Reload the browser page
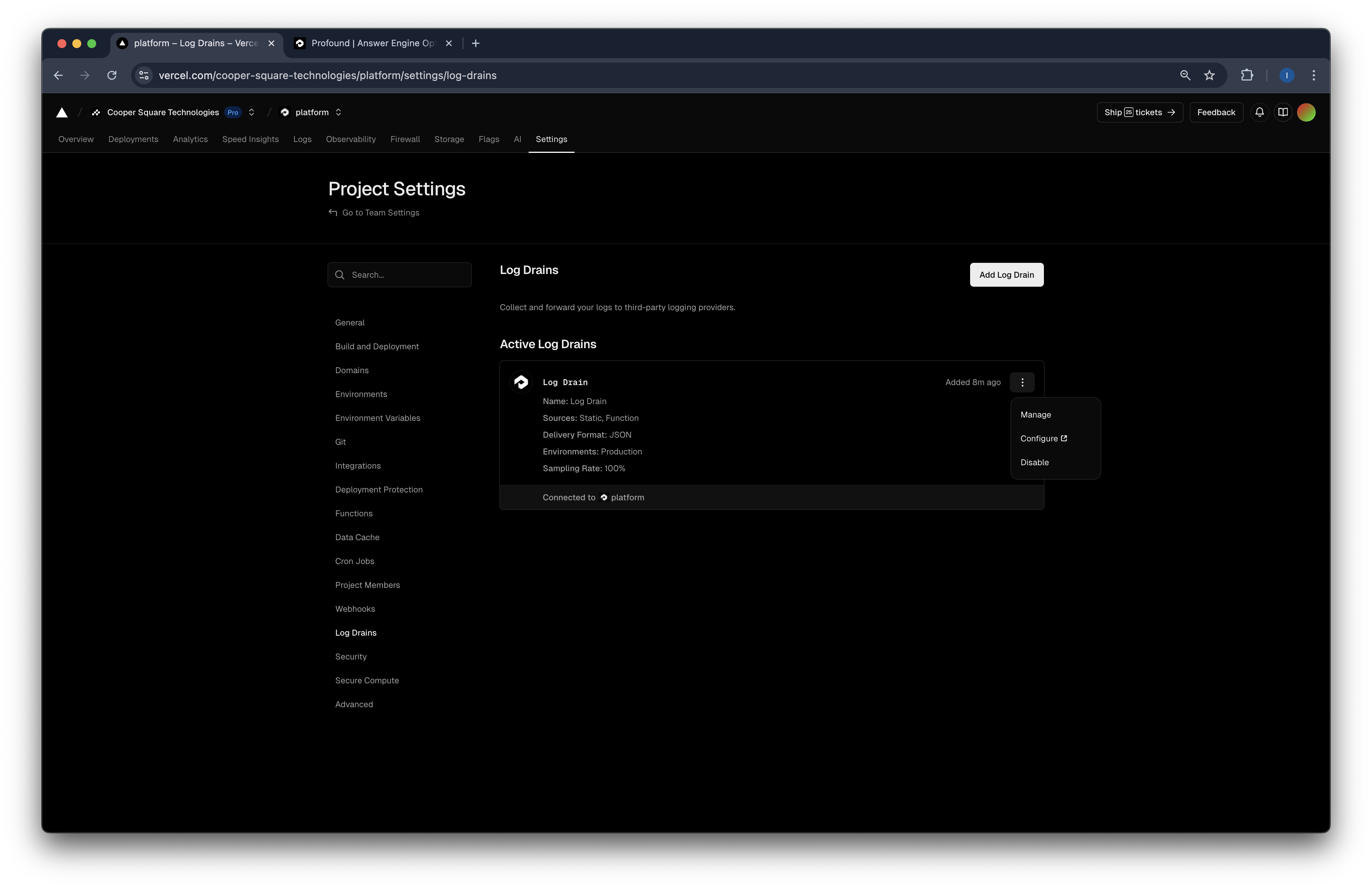Screen dimensions: 1372x888 112,75
